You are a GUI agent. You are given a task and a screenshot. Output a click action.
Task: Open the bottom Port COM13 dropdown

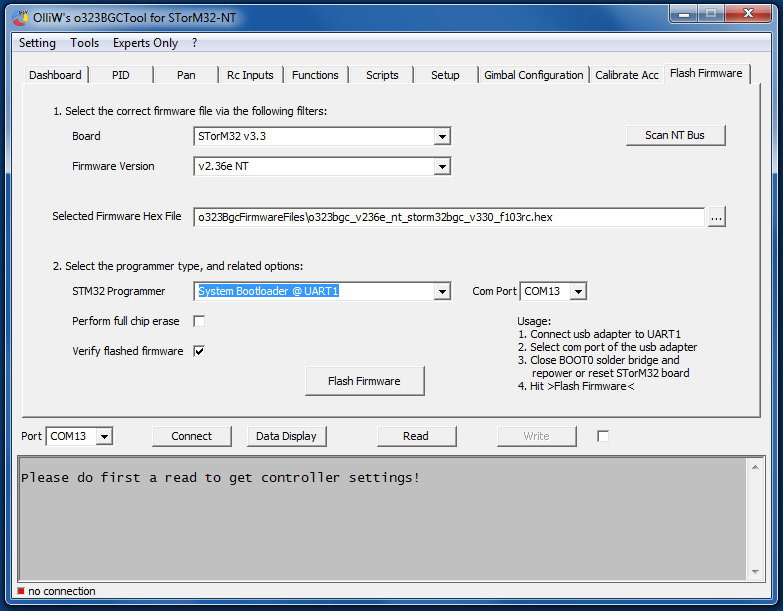click(104, 436)
